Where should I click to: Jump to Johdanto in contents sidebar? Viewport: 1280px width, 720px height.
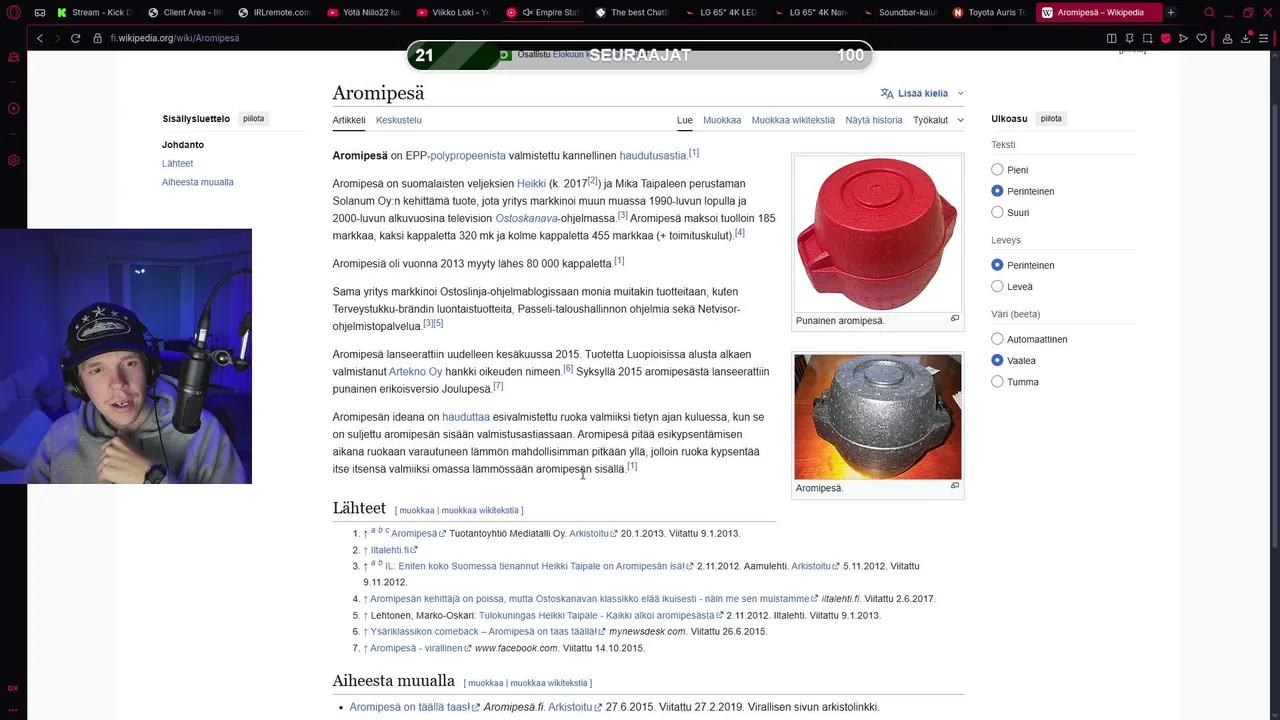183,145
